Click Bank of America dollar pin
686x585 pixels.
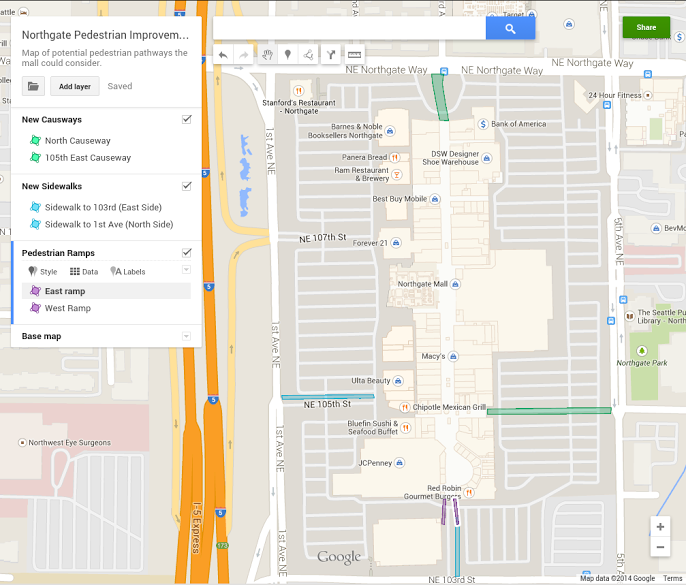tap(483, 124)
